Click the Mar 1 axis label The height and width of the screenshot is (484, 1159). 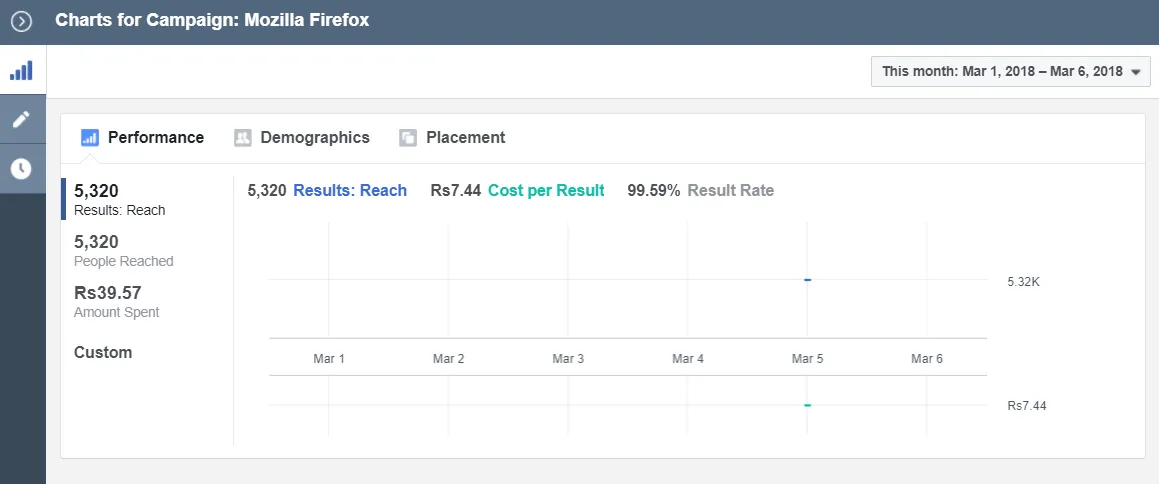(x=329, y=359)
